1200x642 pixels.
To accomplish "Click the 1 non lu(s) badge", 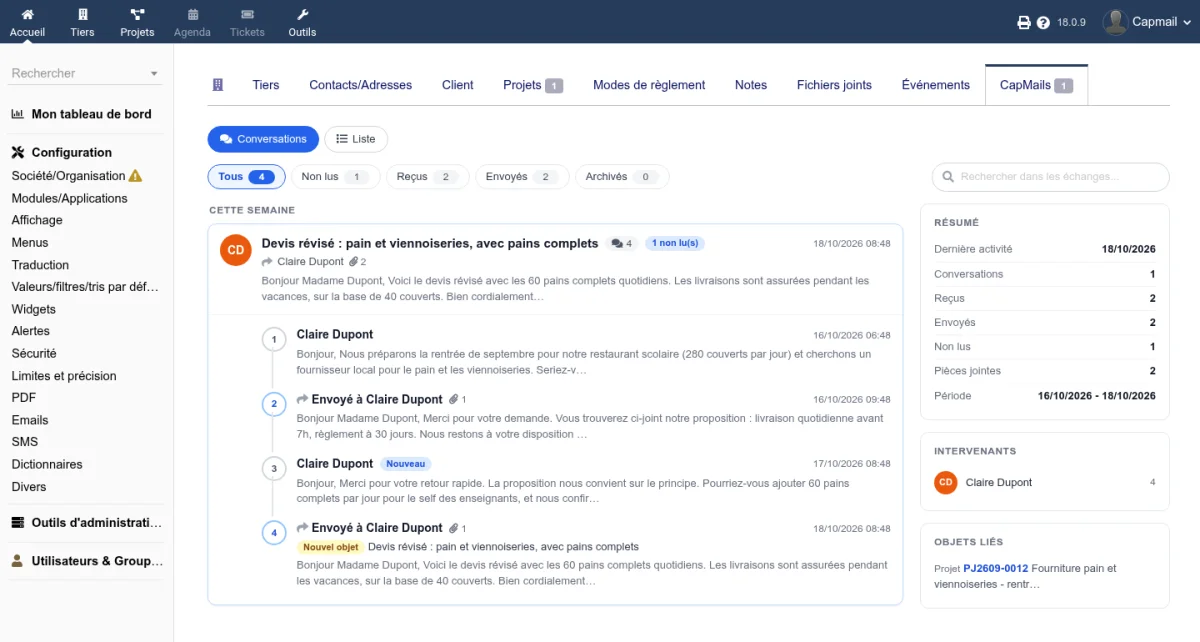I will (x=675, y=243).
